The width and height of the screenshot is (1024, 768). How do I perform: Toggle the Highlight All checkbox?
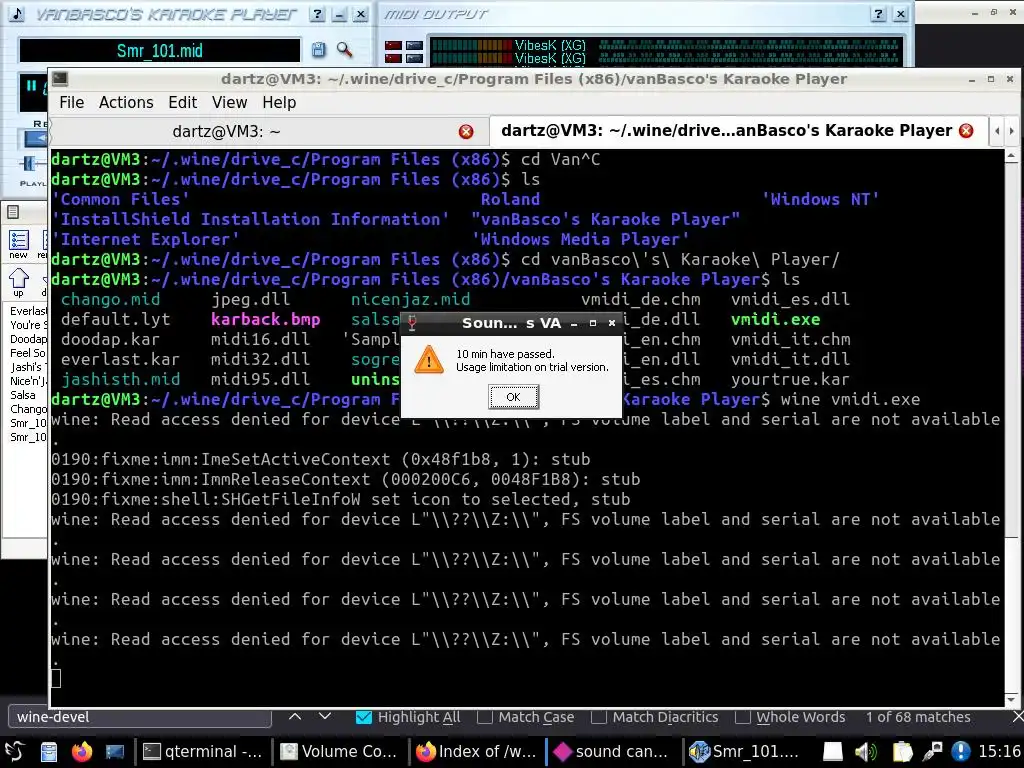[x=364, y=717]
